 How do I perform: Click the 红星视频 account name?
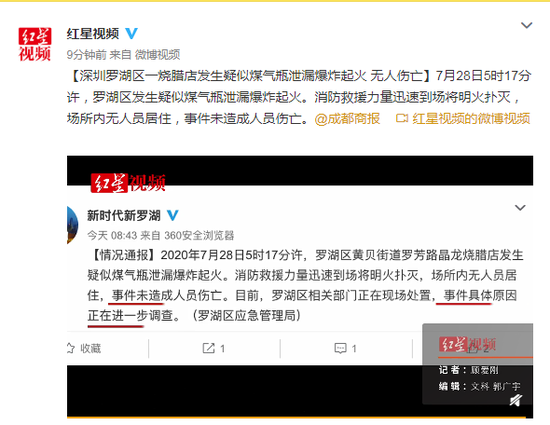pyautogui.click(x=93, y=34)
